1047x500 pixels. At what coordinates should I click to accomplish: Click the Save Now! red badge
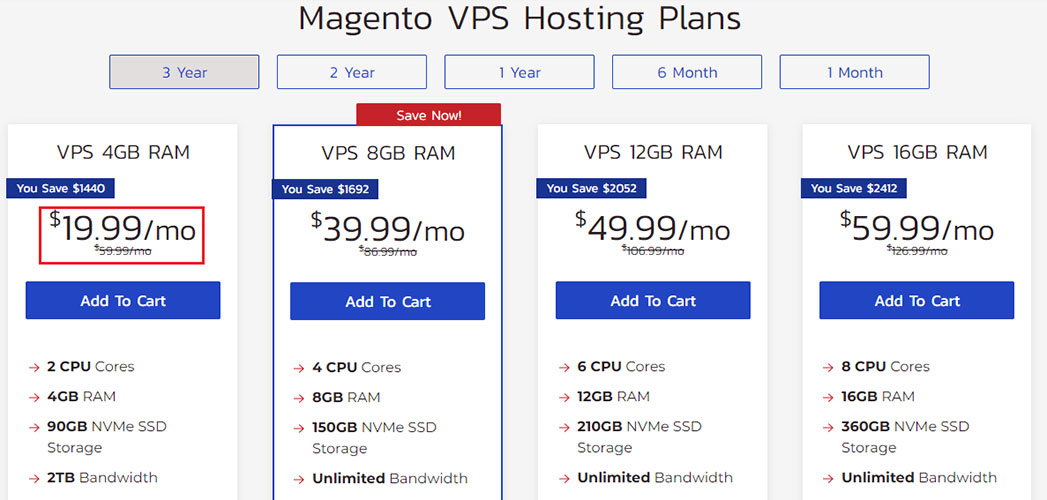[429, 115]
